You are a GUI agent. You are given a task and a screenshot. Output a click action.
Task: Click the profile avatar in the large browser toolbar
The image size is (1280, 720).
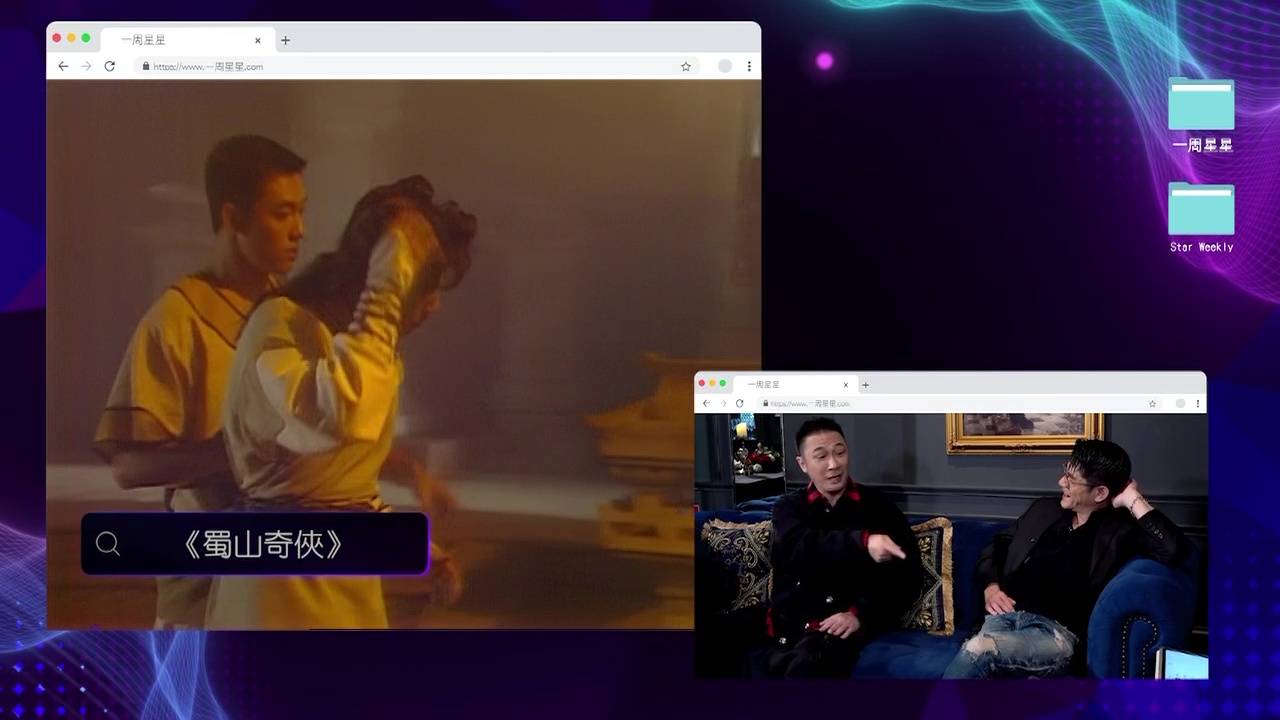click(725, 66)
